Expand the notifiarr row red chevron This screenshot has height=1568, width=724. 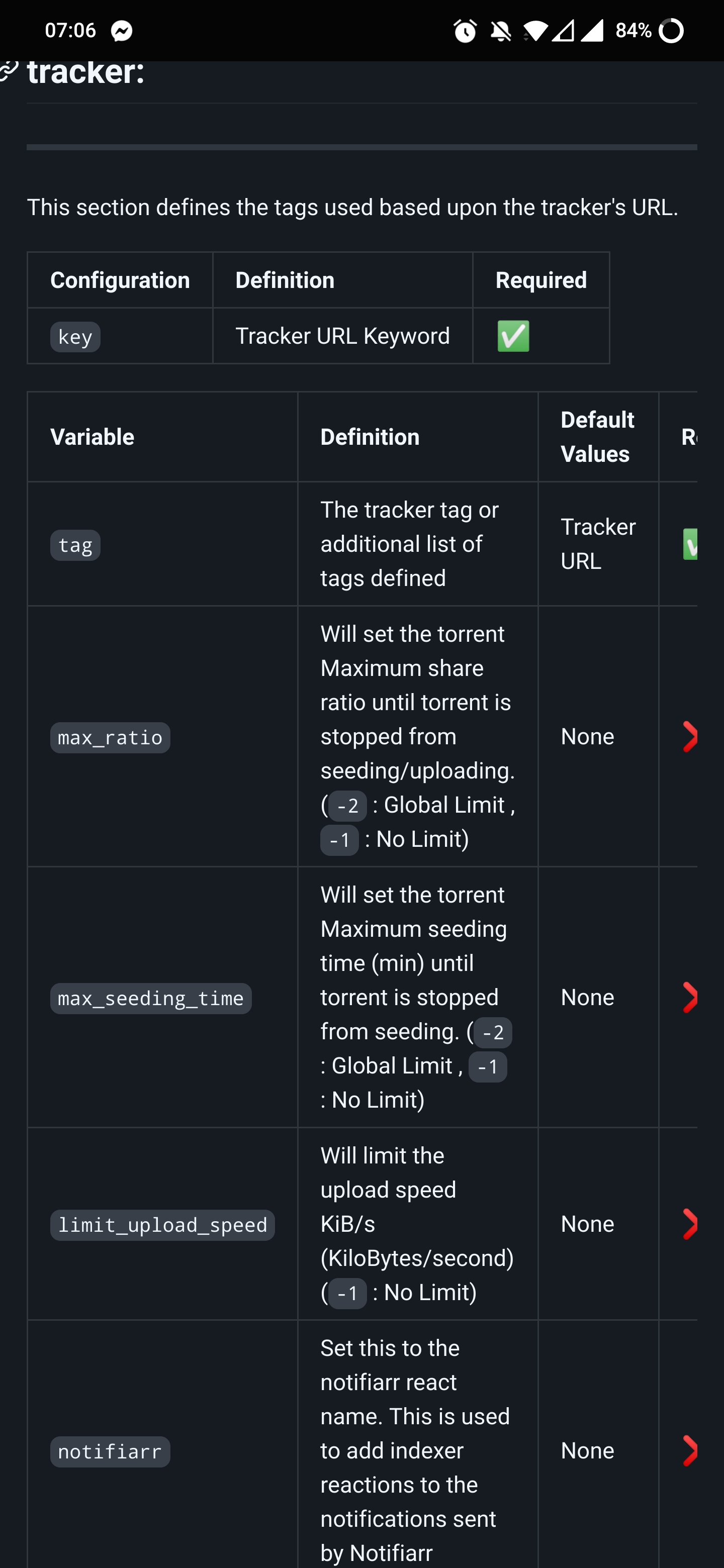[x=691, y=1450]
